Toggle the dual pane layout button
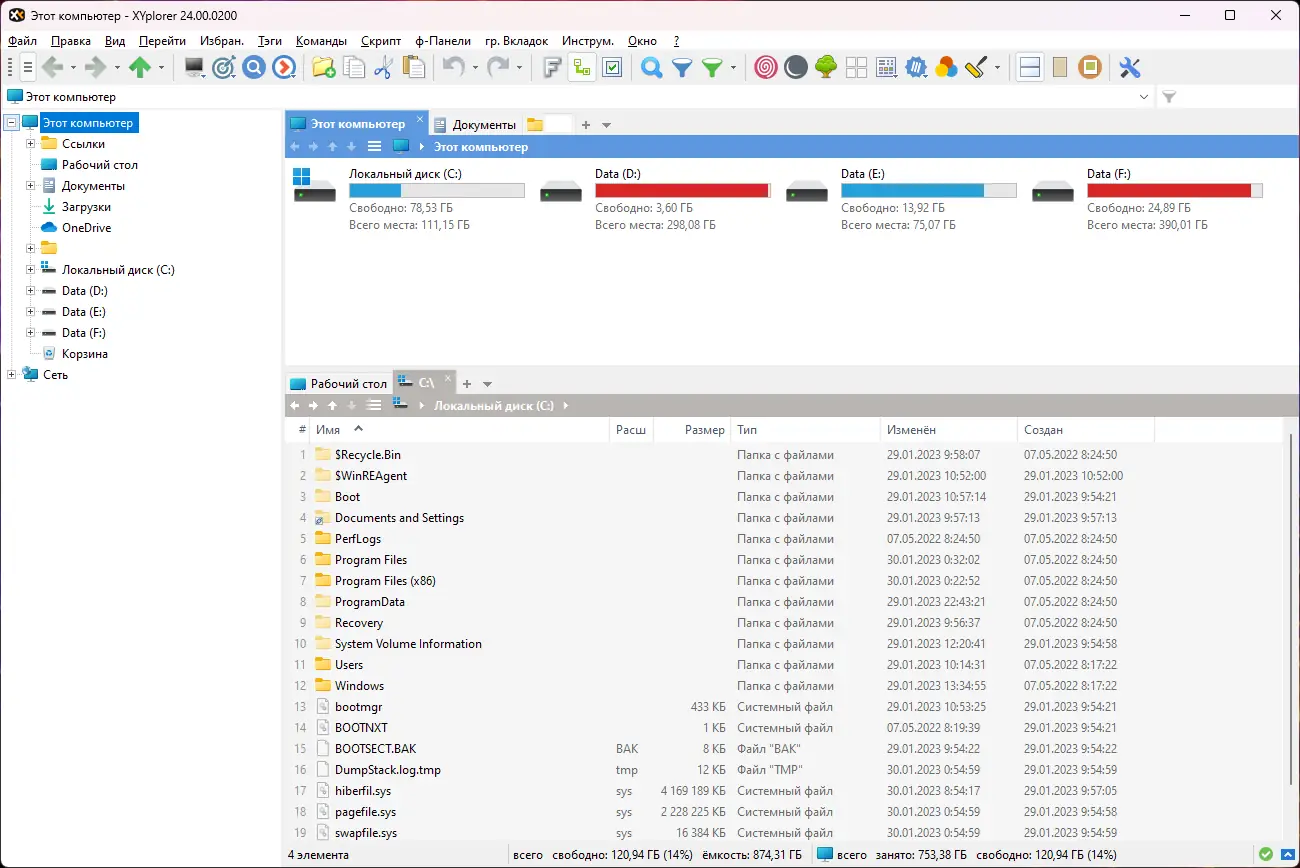The image size is (1300, 868). click(x=1030, y=68)
